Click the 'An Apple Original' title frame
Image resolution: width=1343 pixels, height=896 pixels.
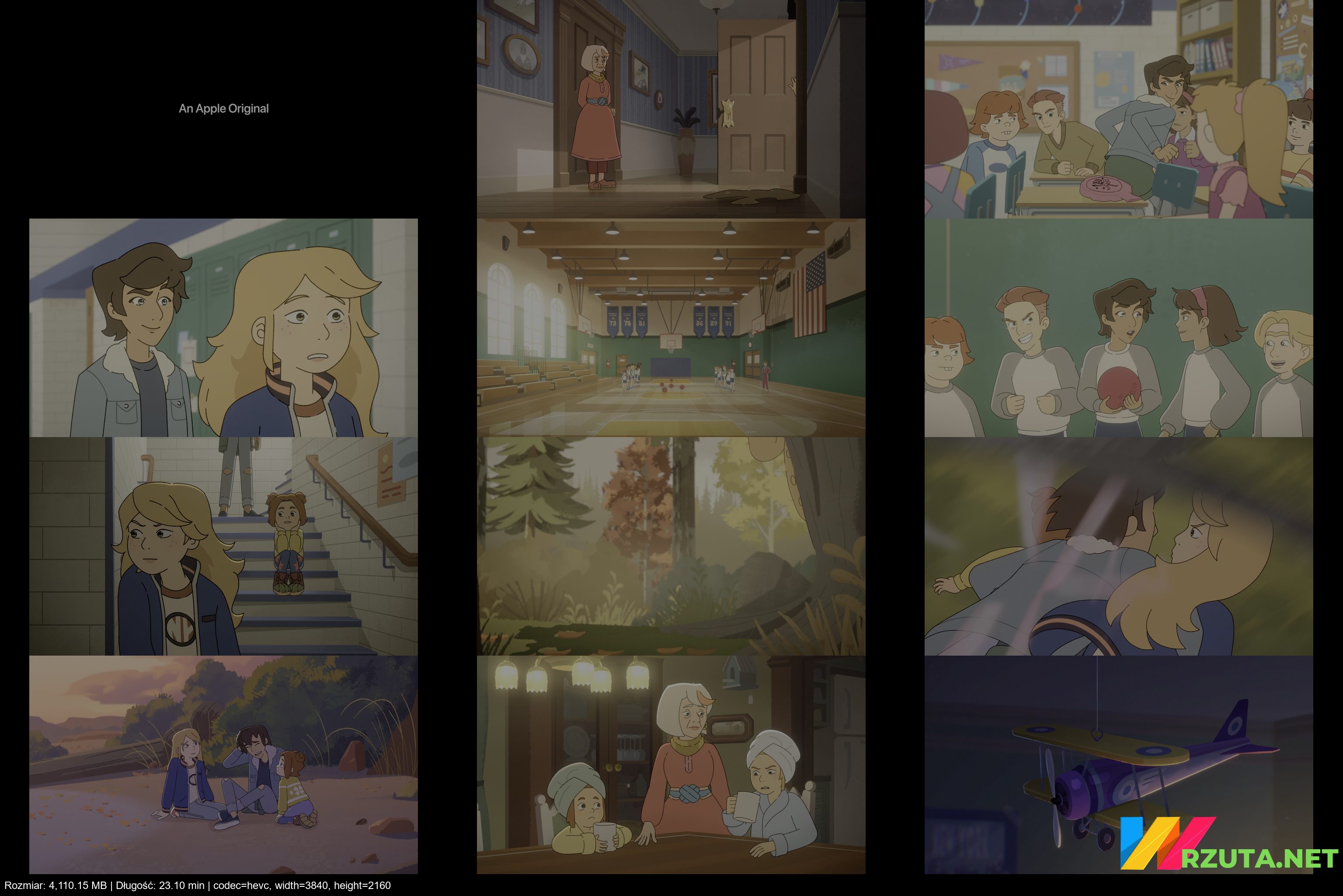pyautogui.click(x=223, y=109)
